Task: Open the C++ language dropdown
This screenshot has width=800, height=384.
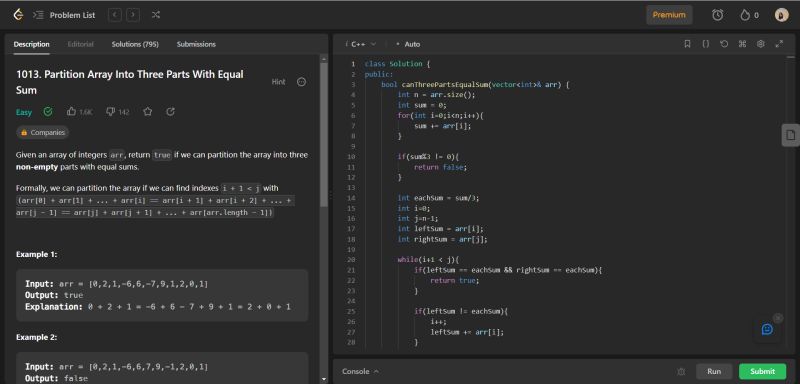Action: (361, 44)
